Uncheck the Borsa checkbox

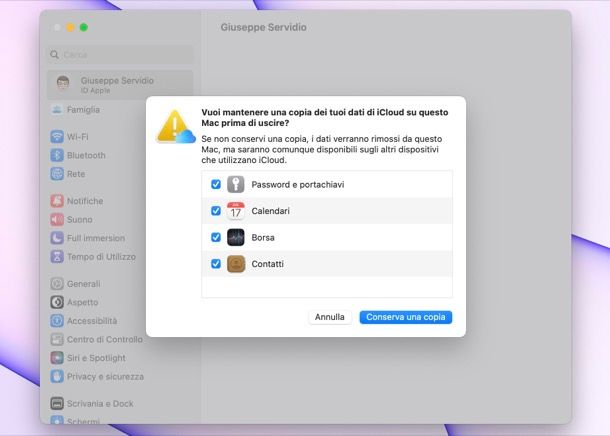216,237
